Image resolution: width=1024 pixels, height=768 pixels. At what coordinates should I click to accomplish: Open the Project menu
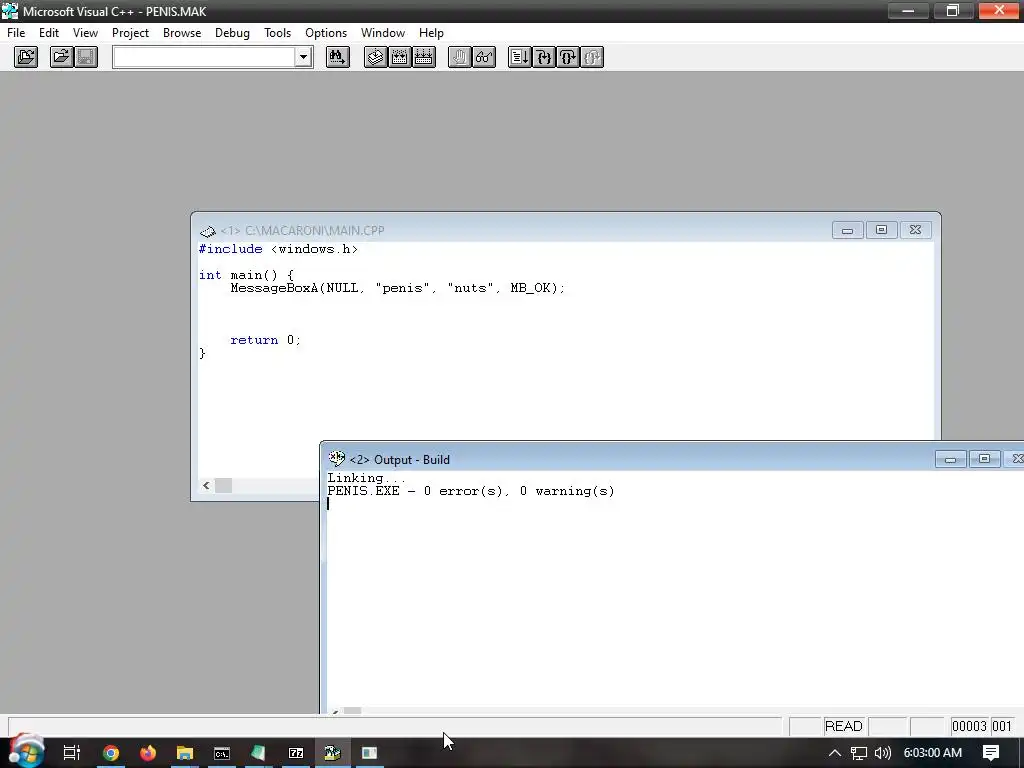(130, 33)
